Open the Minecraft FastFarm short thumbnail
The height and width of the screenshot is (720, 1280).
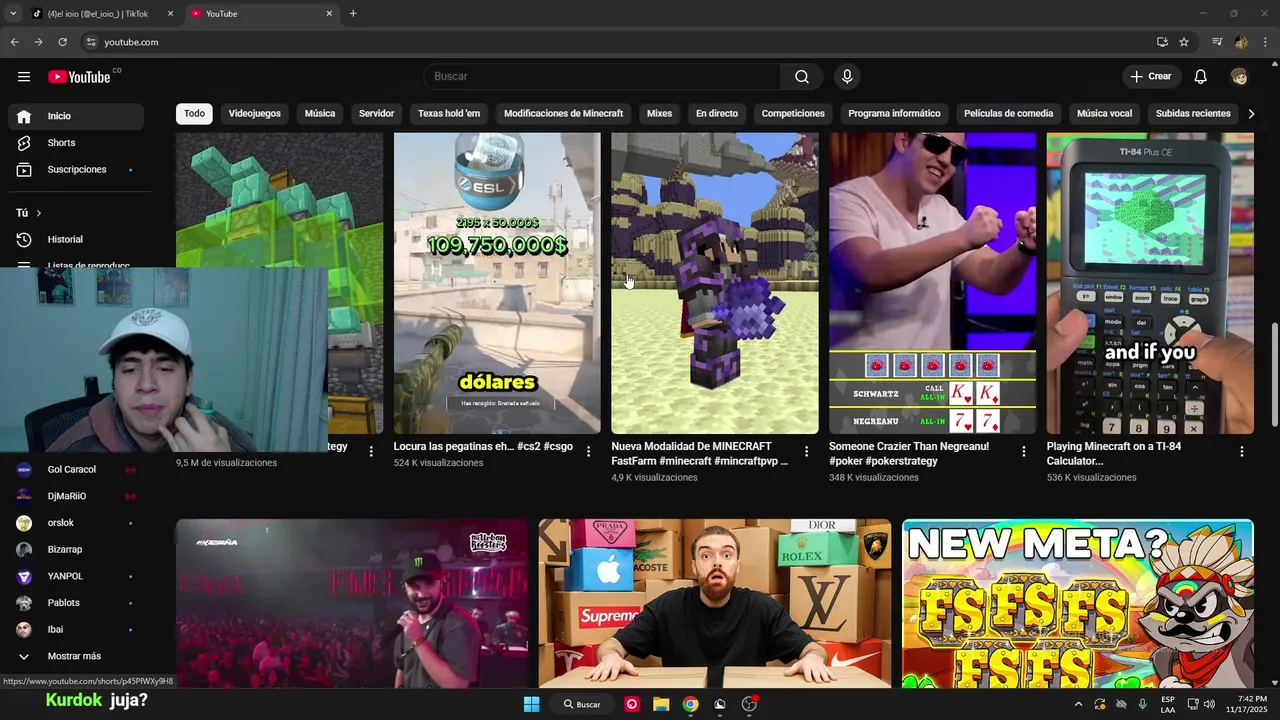[x=715, y=283]
